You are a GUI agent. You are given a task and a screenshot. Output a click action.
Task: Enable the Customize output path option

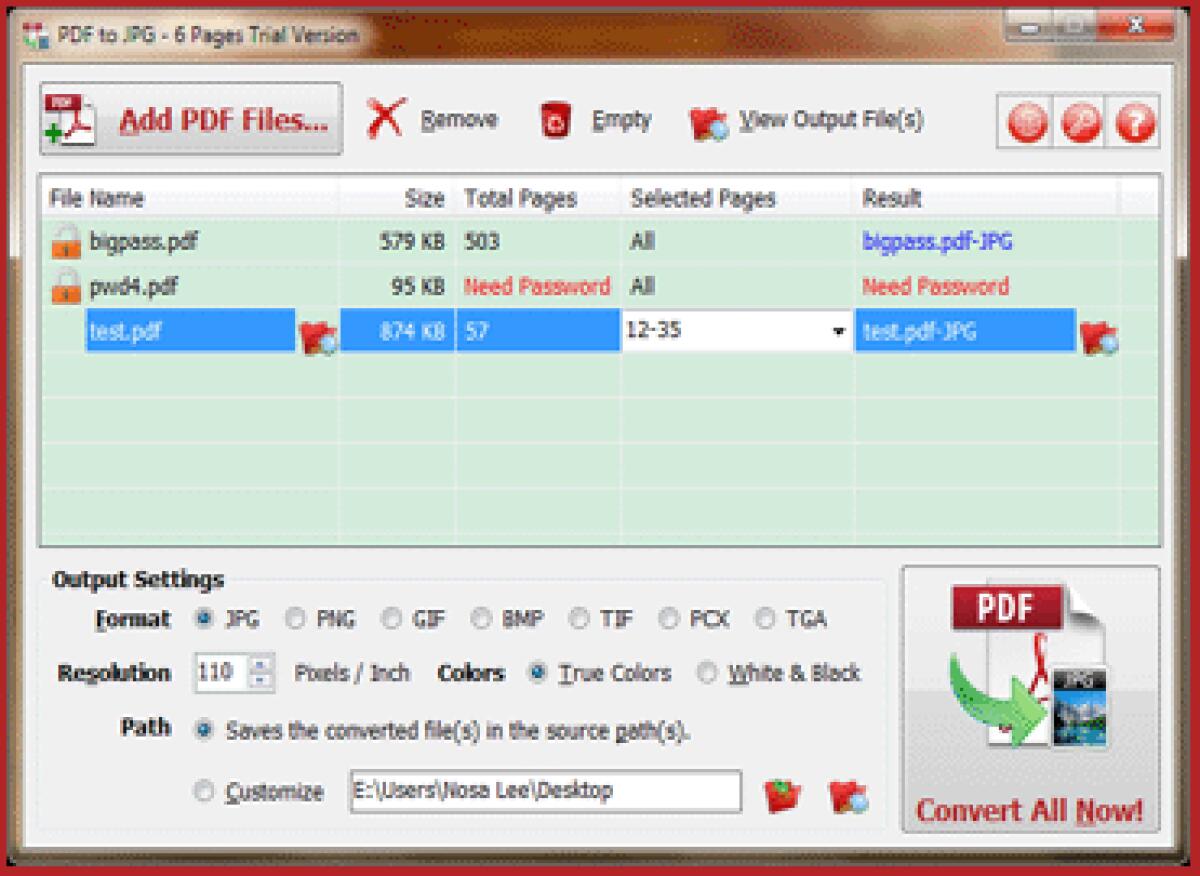coord(203,791)
